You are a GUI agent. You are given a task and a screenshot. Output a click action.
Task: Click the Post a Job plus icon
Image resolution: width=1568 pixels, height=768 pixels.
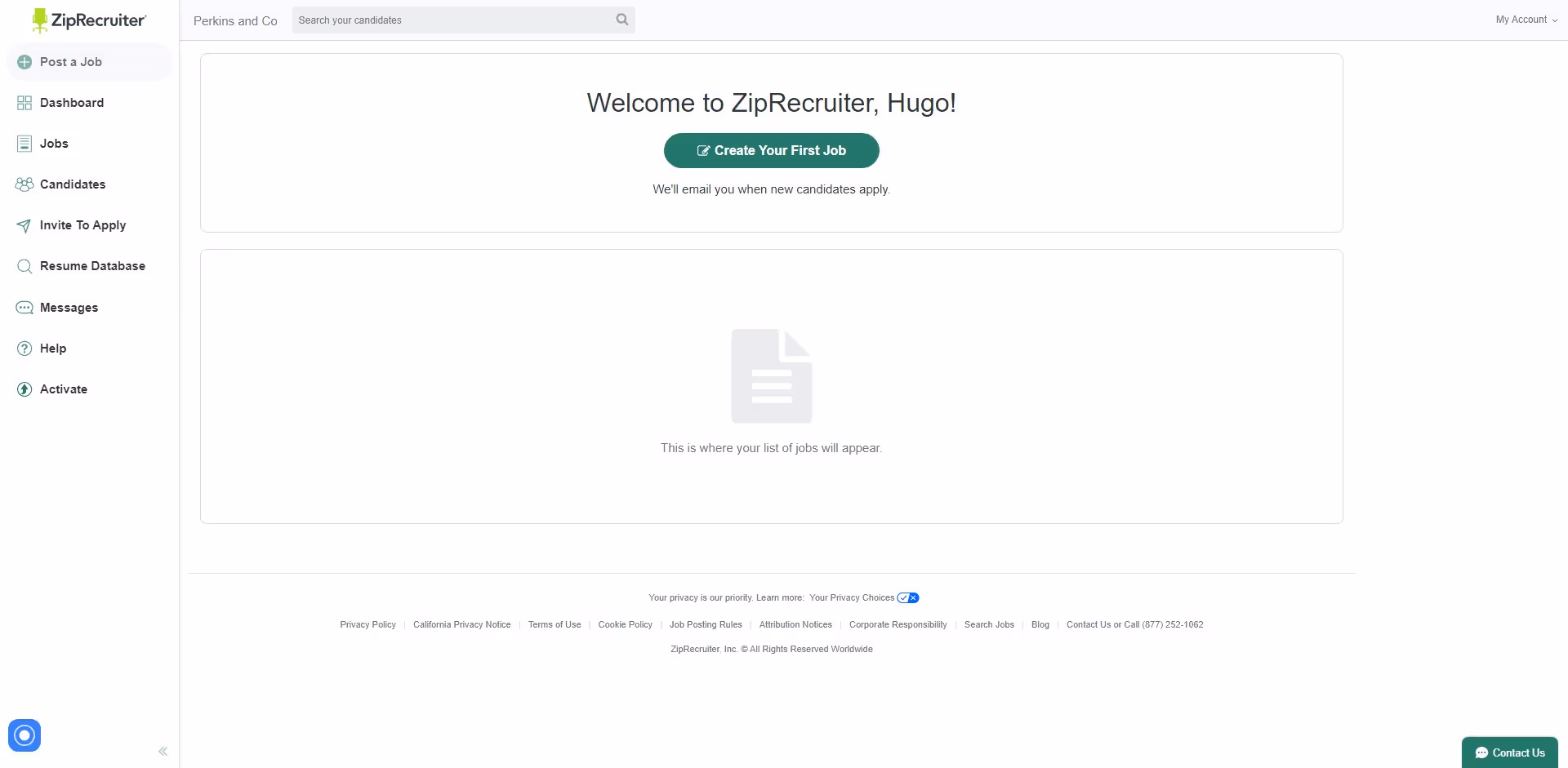coord(24,62)
